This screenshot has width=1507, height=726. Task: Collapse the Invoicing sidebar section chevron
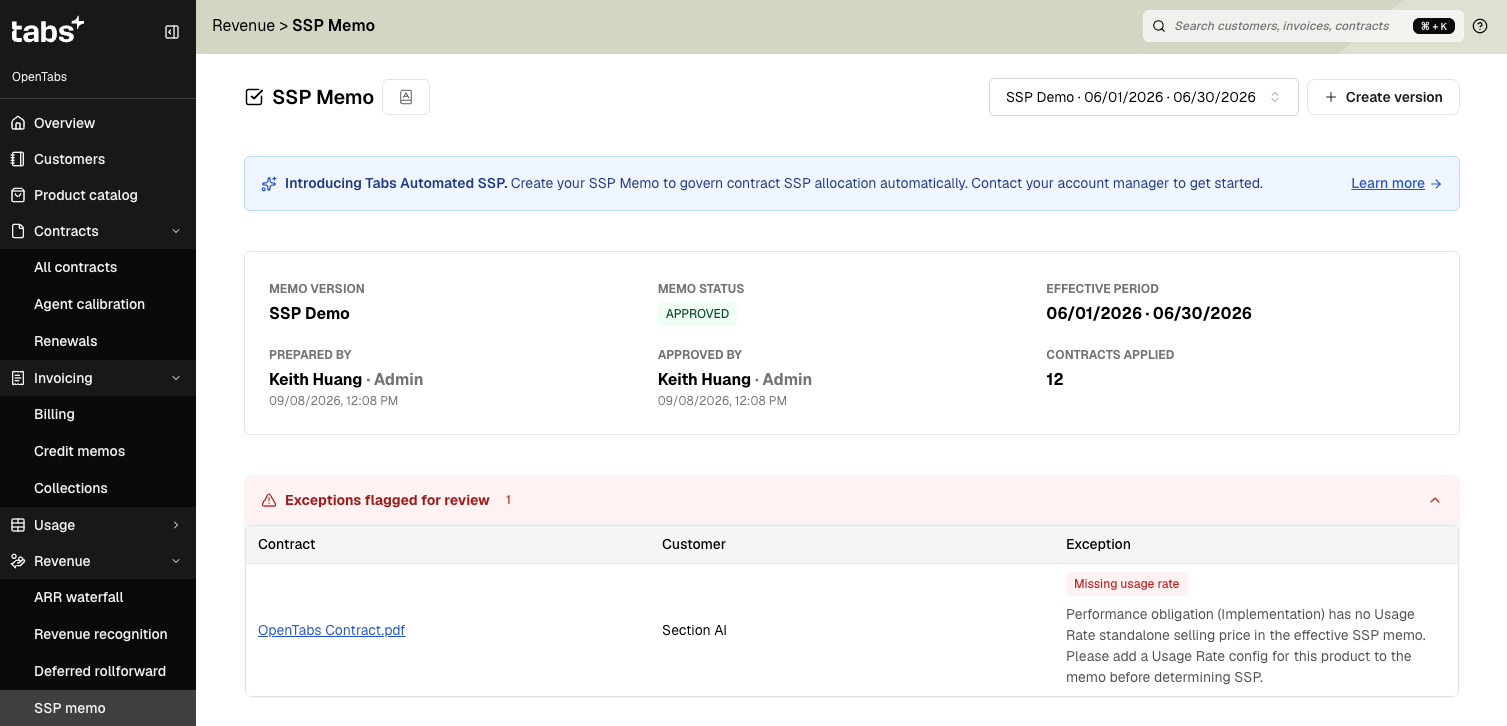tap(176, 378)
